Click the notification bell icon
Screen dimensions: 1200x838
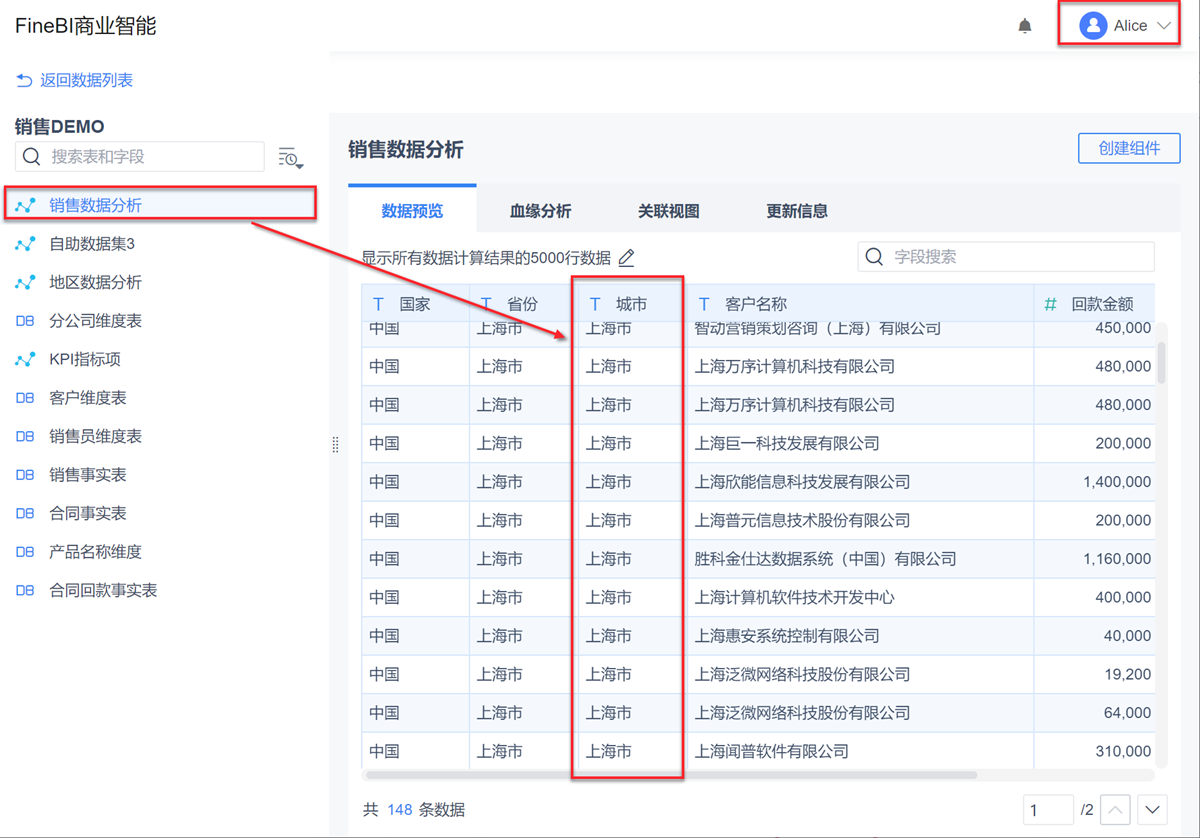[1025, 26]
